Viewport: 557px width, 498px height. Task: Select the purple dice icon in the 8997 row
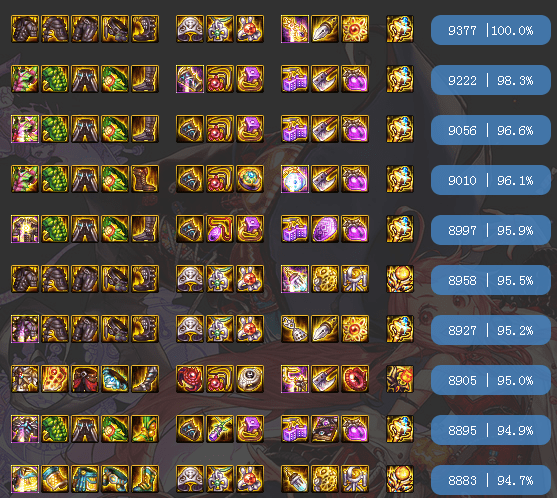pos(294,229)
